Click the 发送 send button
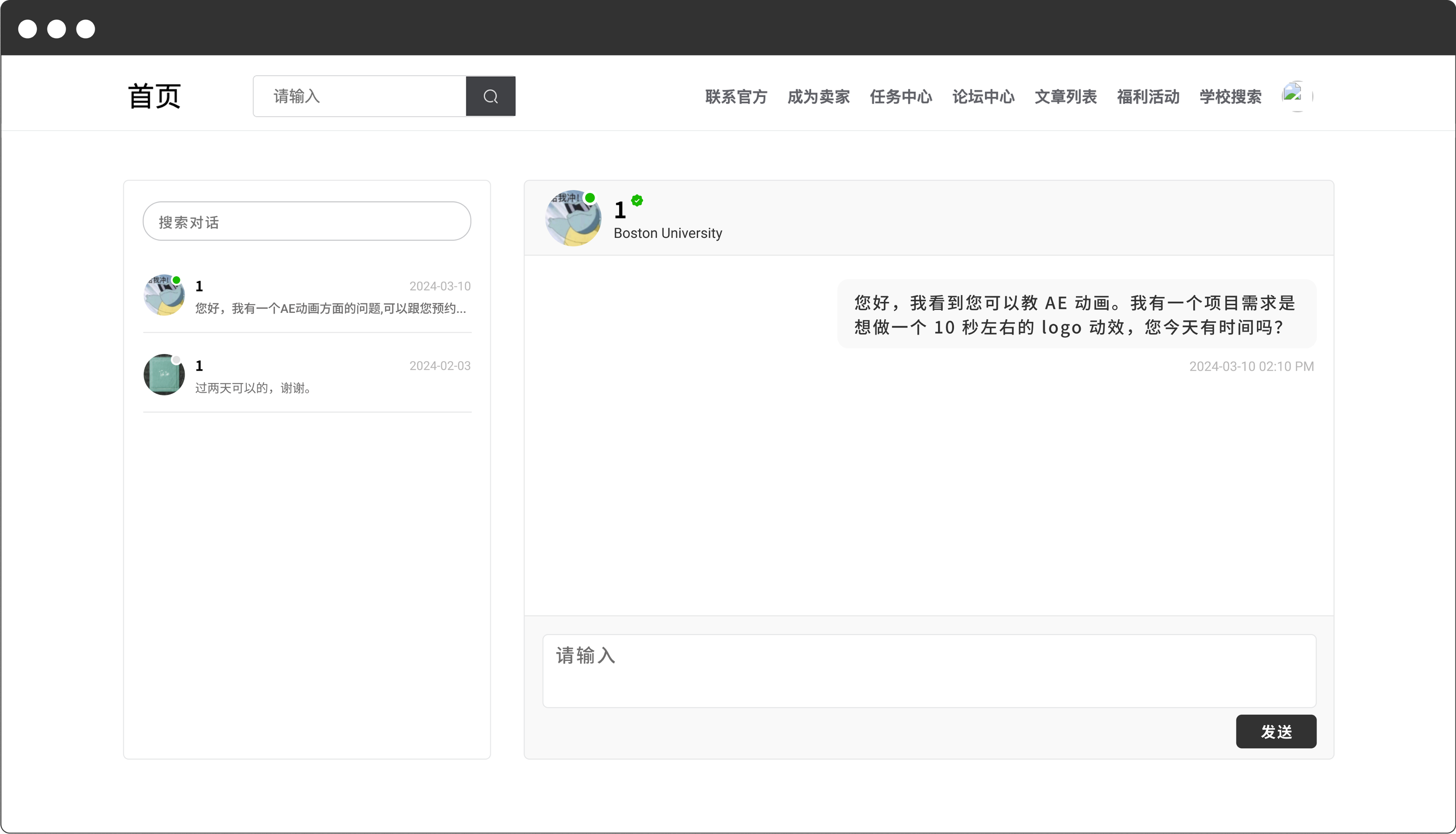 point(1276,731)
